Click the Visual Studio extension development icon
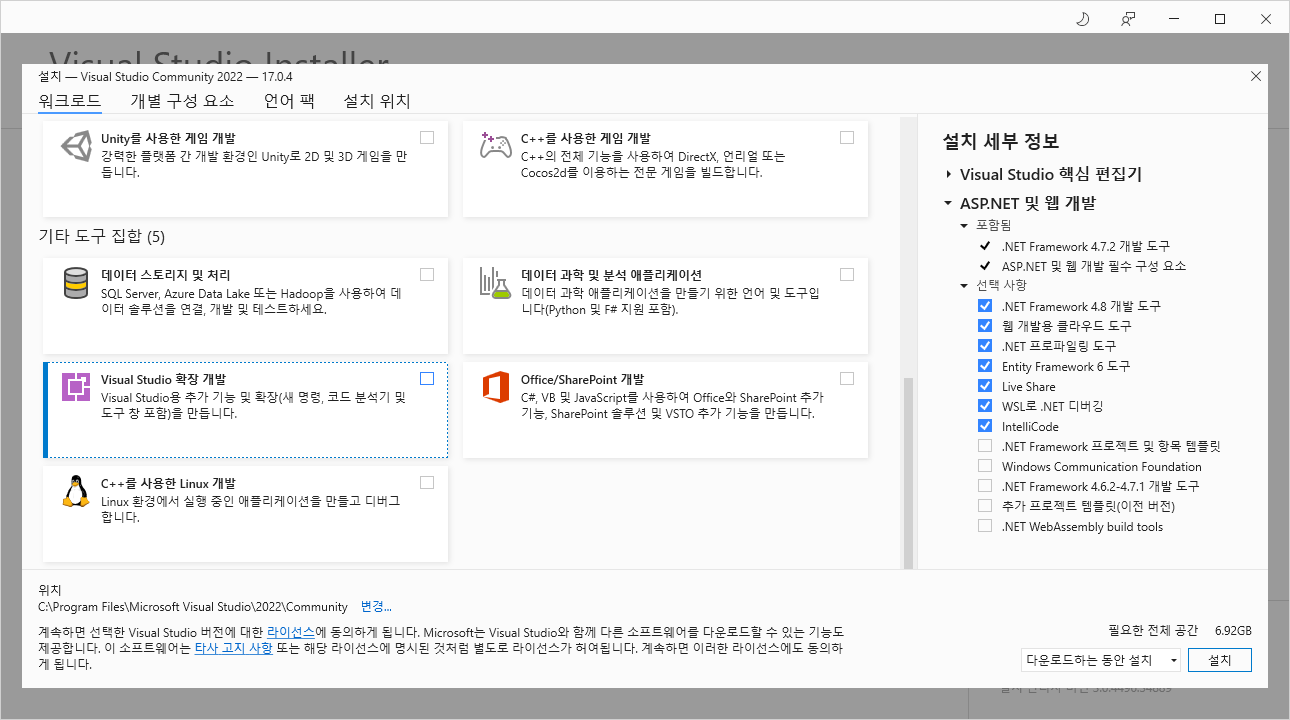 point(76,387)
